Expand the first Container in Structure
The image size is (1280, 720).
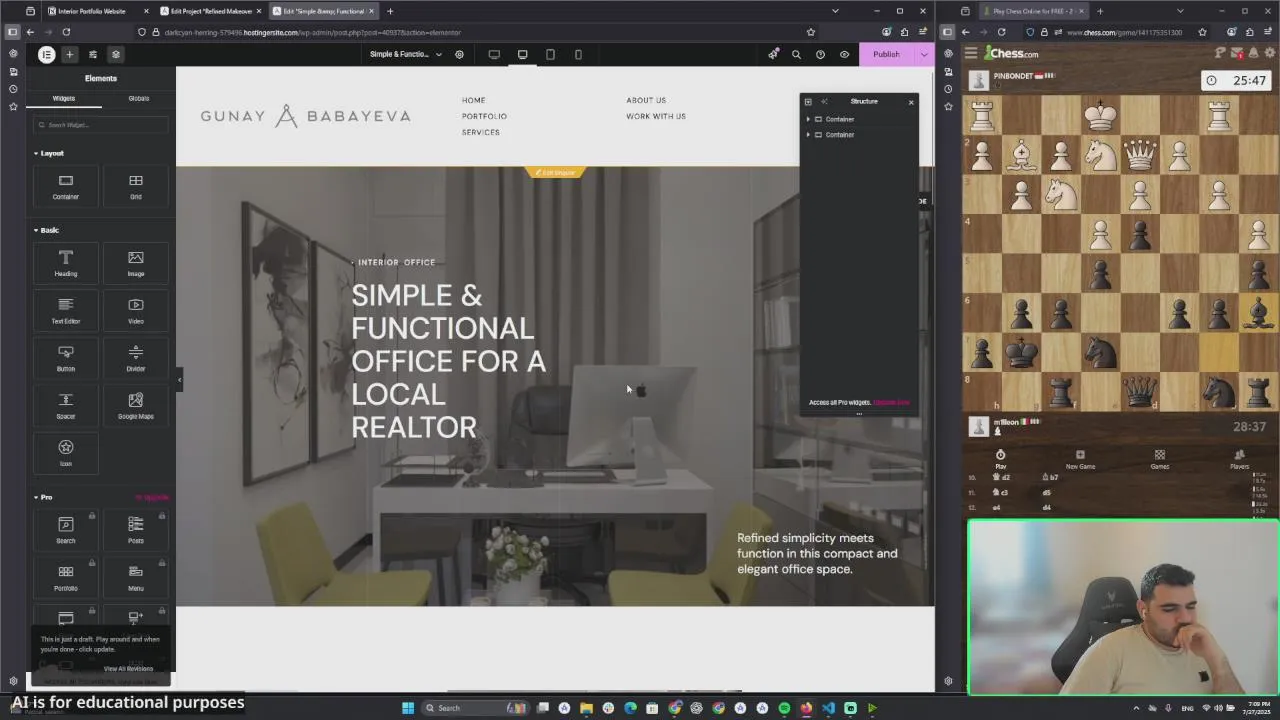tap(808, 119)
